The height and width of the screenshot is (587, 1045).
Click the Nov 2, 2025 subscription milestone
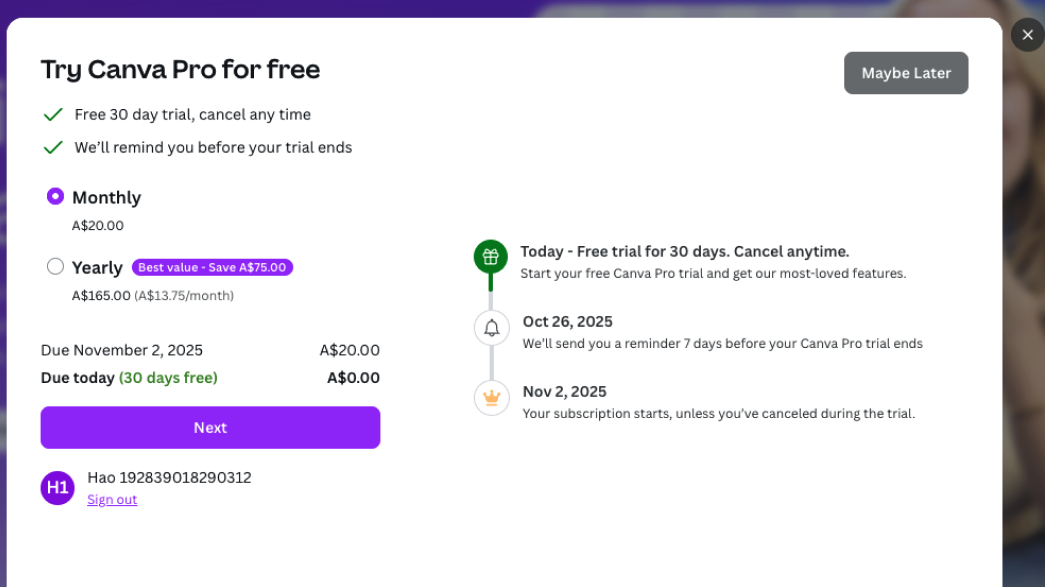[x=566, y=391]
